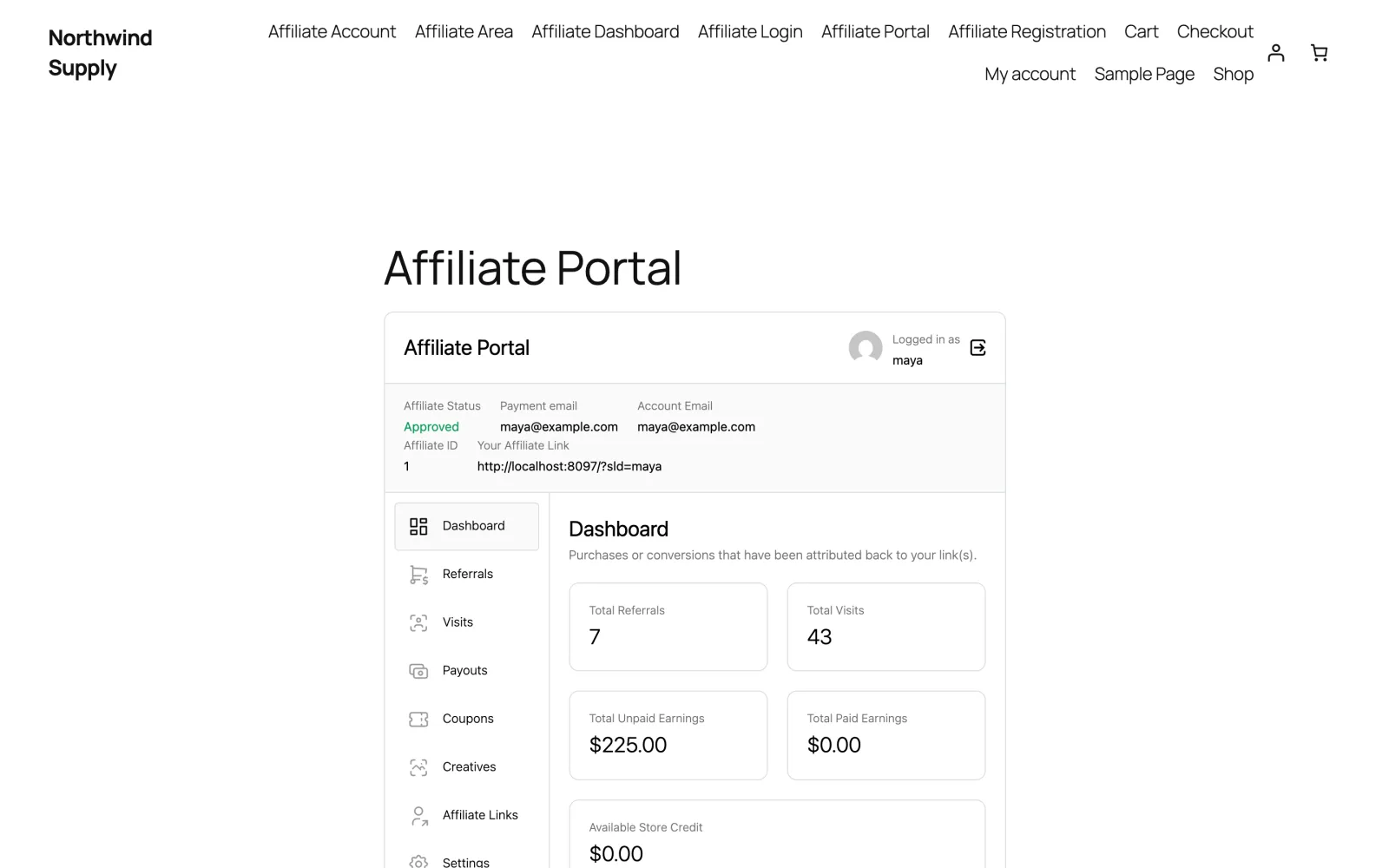Open the user account icon in header

[x=1275, y=53]
